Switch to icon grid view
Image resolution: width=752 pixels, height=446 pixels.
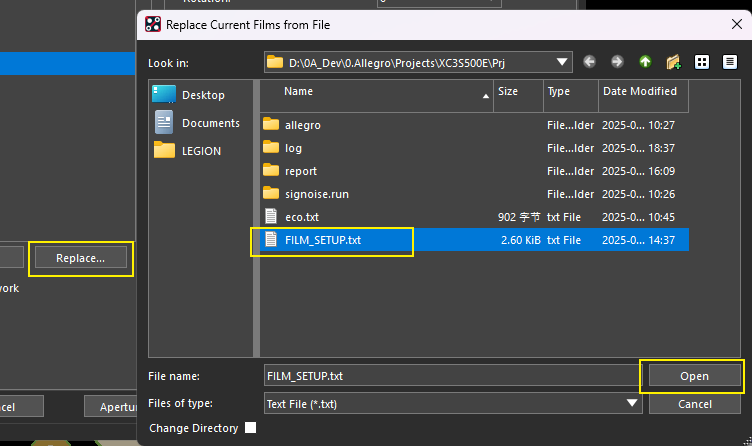[x=702, y=62]
